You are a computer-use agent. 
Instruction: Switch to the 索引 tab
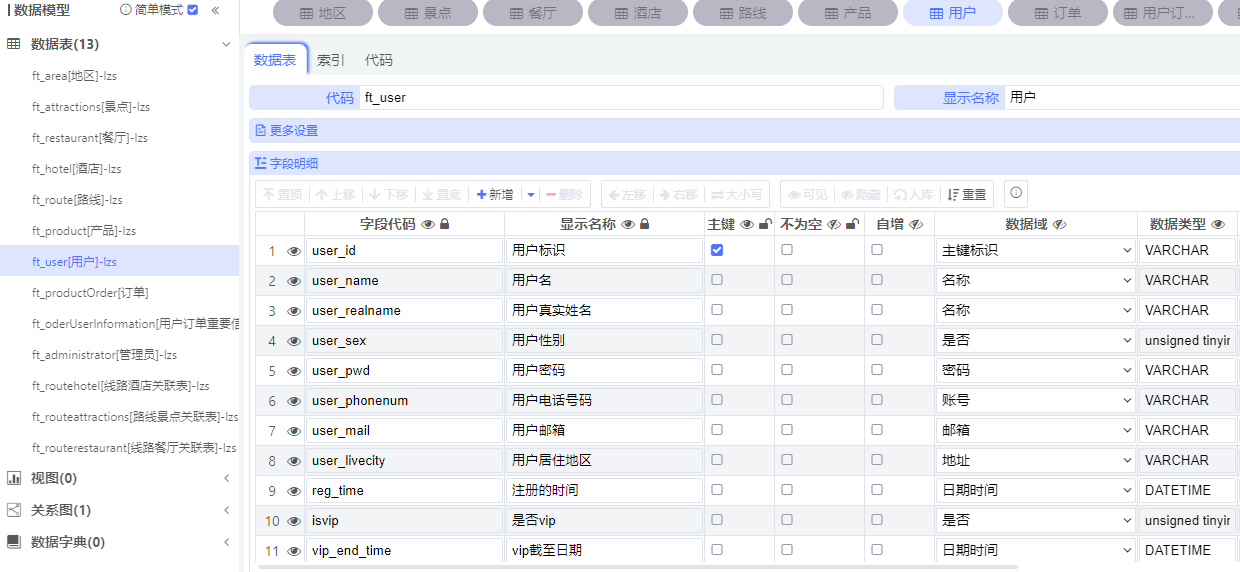(330, 60)
